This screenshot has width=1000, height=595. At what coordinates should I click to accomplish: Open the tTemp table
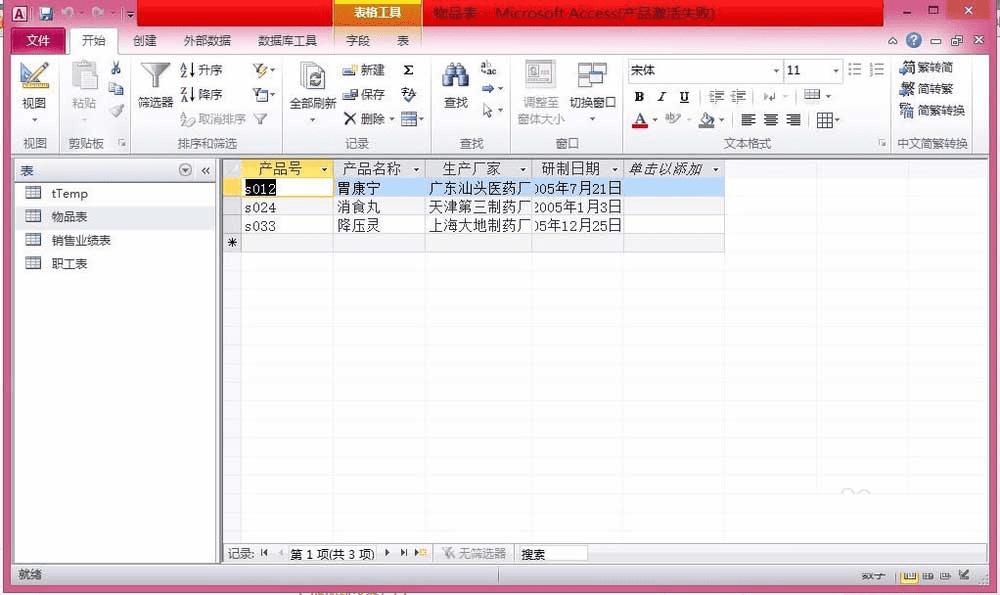pyautogui.click(x=115, y=193)
